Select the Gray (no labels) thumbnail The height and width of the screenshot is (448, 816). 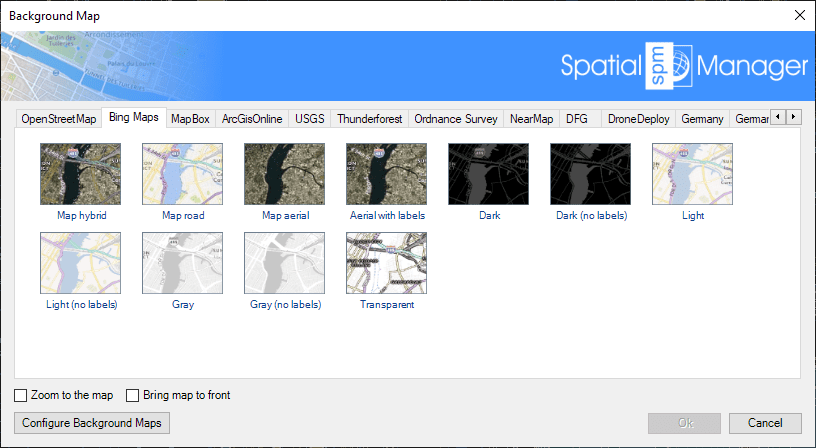point(285,263)
